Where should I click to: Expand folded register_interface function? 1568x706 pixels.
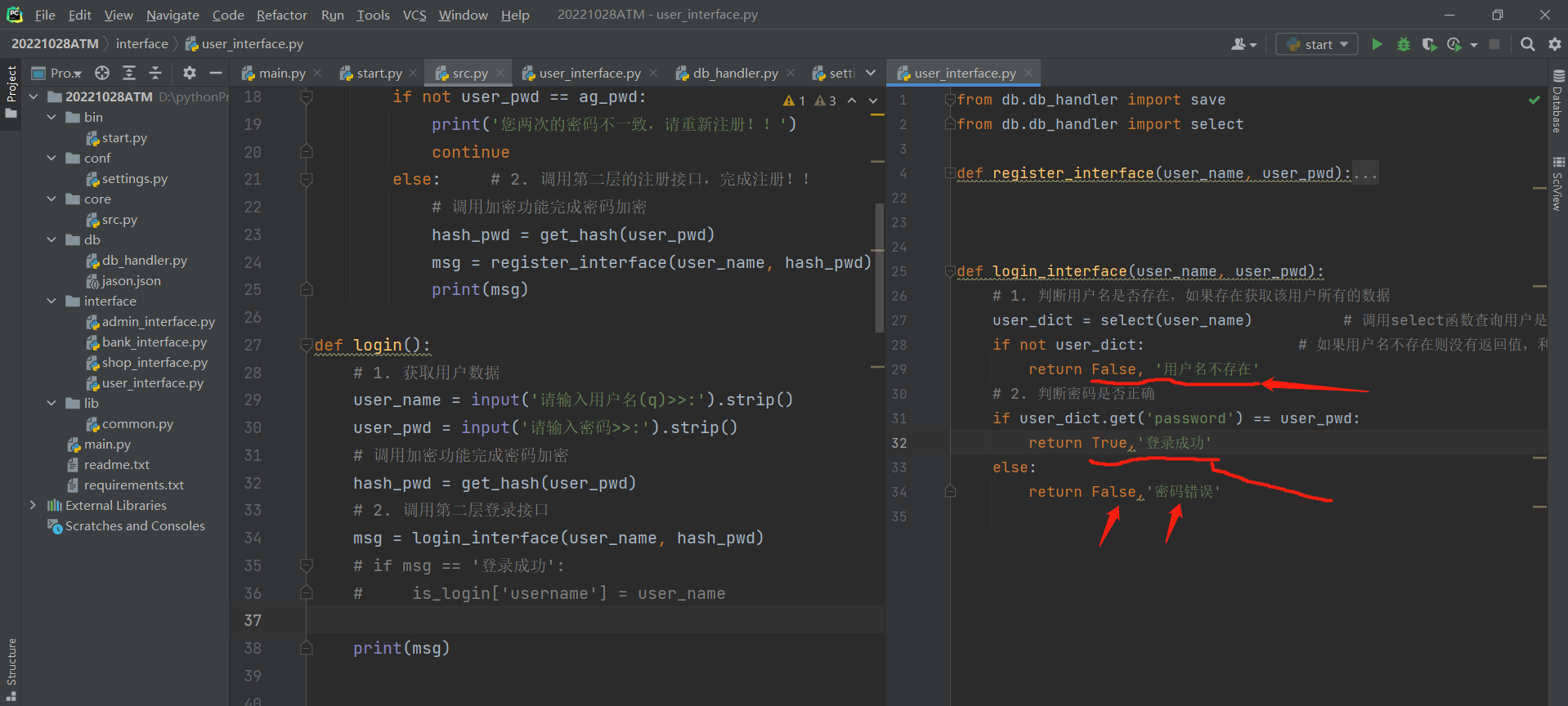point(950,173)
